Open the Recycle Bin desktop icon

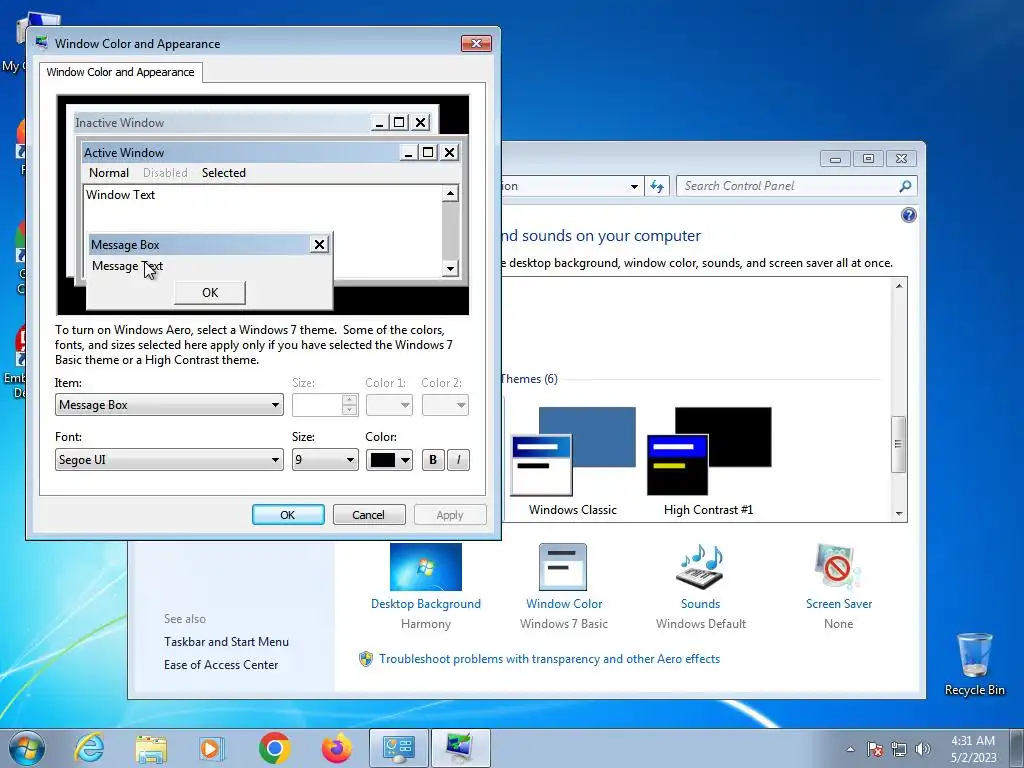(x=974, y=656)
